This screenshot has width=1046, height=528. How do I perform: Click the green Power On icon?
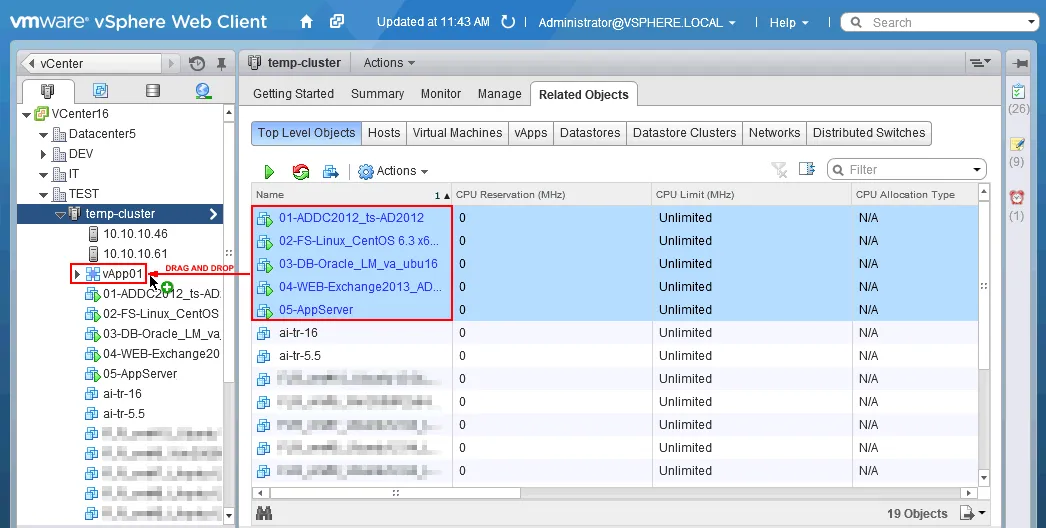(x=269, y=172)
